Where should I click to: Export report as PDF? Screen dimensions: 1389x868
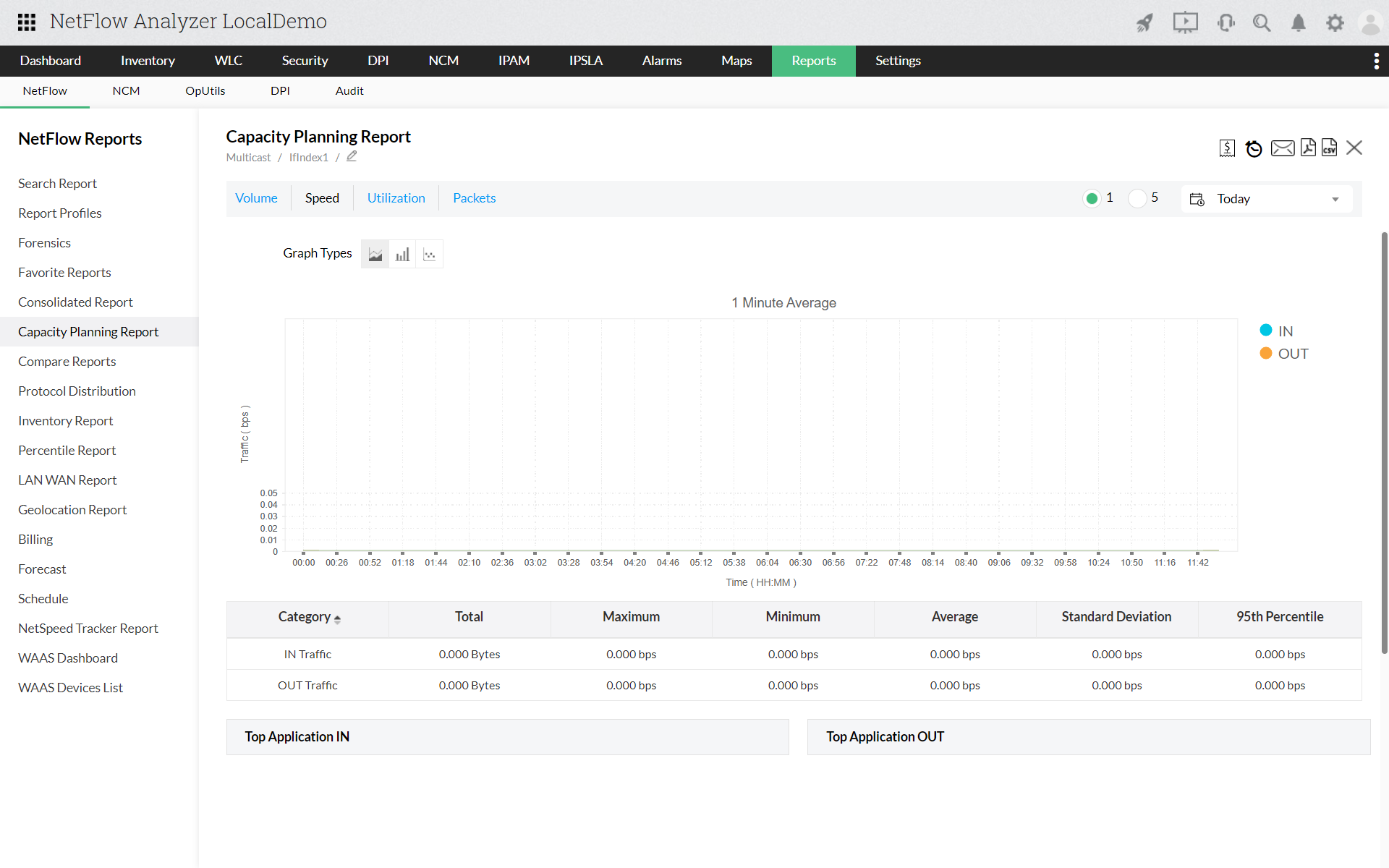[1307, 148]
